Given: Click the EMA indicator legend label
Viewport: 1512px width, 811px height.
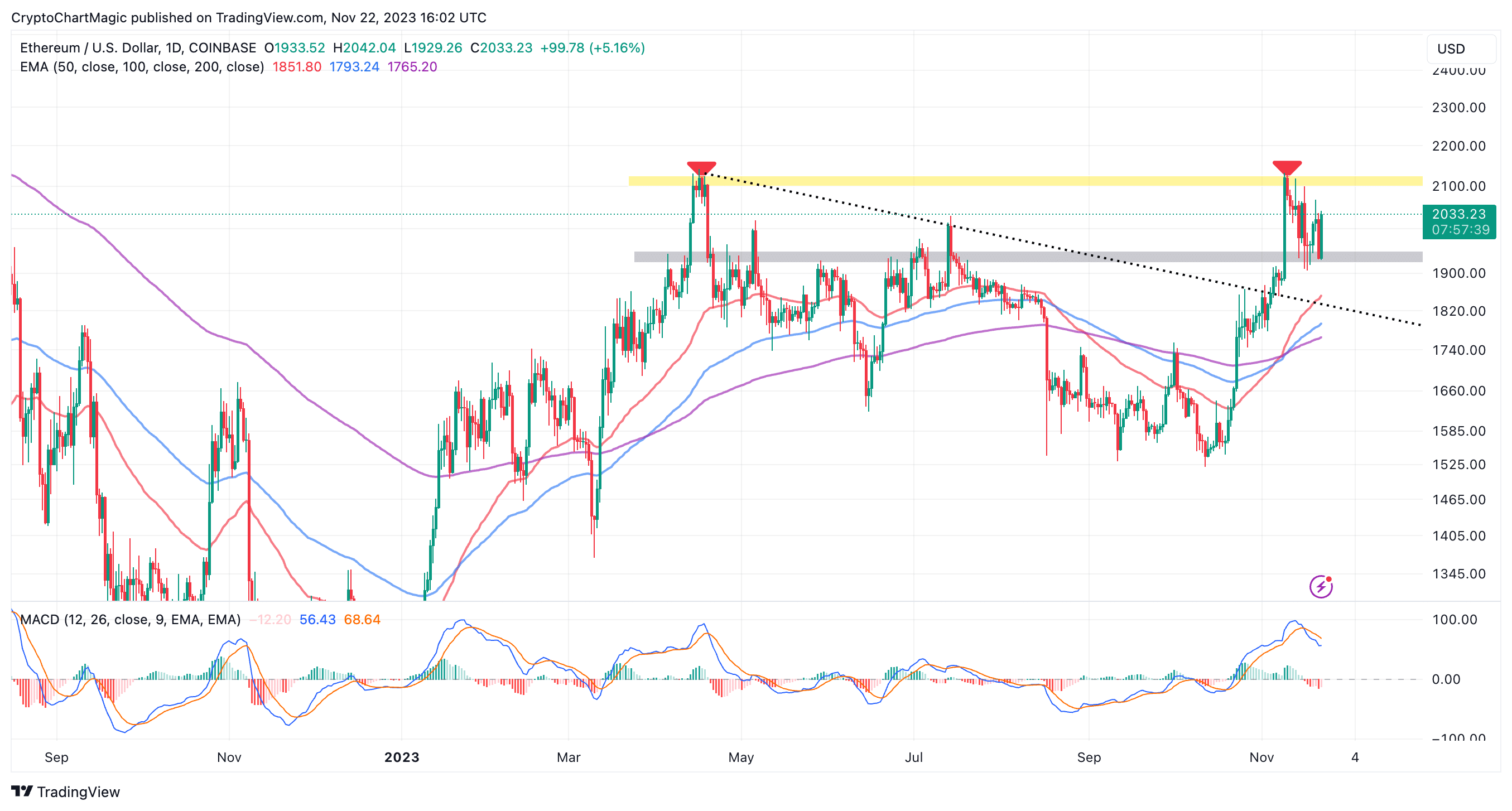Looking at the screenshot, I should pos(142,66).
